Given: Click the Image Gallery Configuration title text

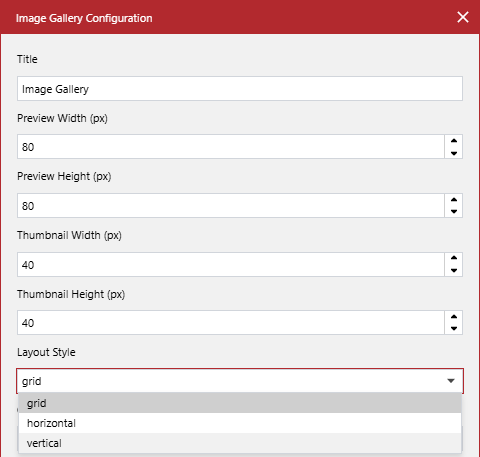Looking at the screenshot, I should (x=84, y=18).
